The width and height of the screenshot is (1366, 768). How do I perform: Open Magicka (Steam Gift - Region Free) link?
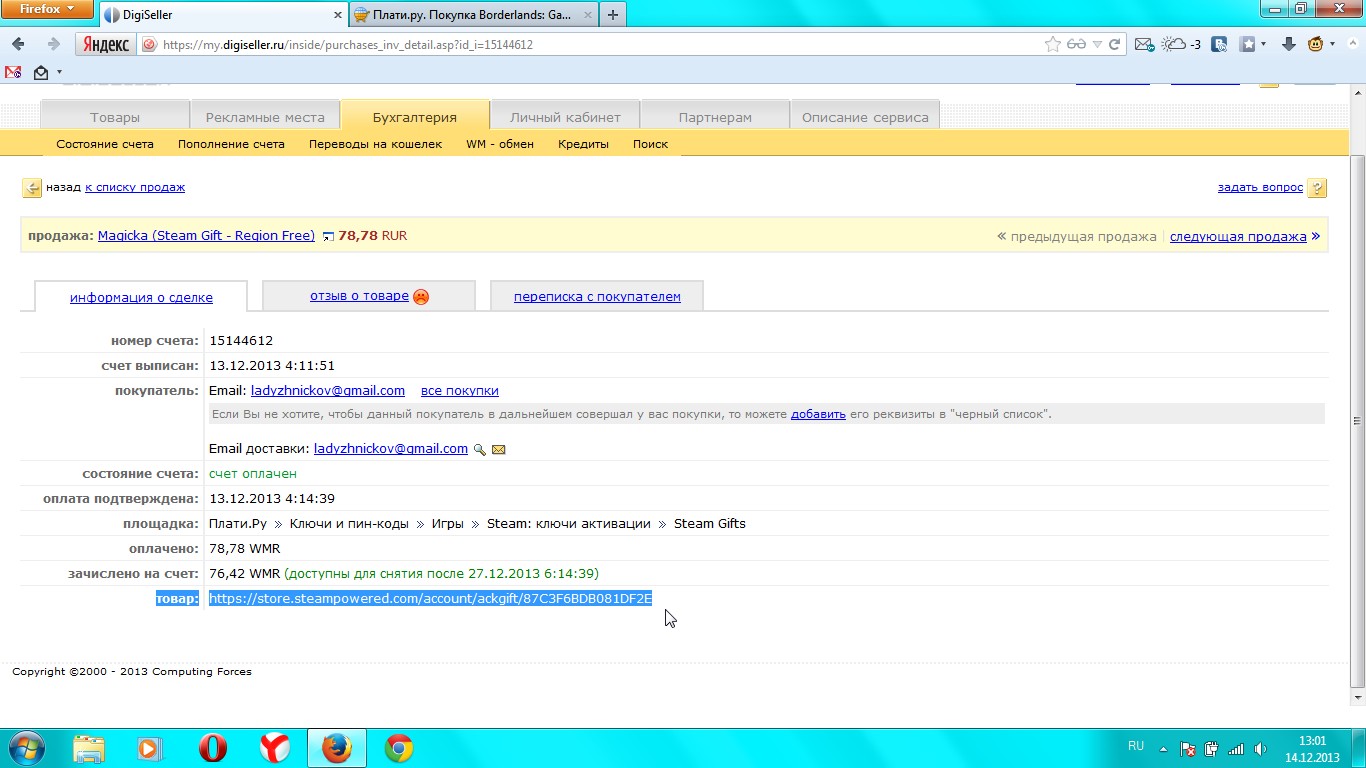(206, 236)
